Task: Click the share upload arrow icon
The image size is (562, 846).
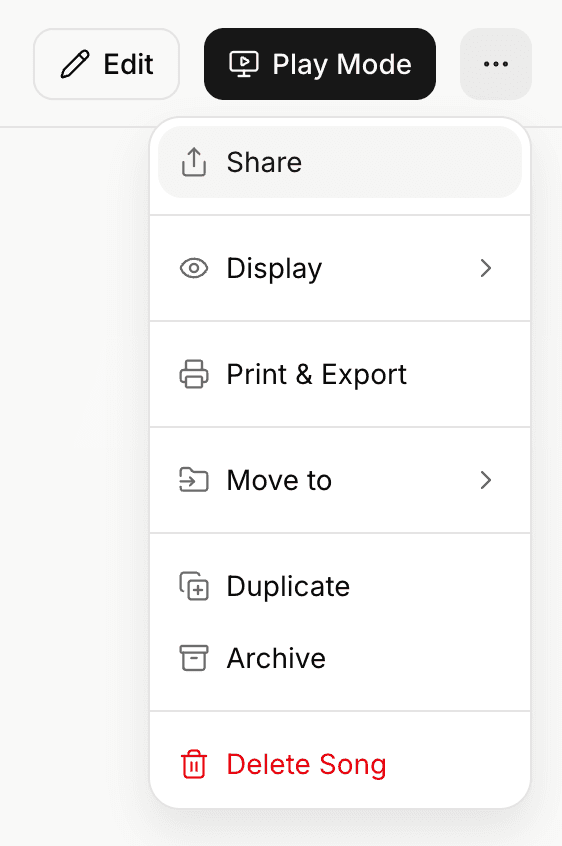Action: (x=194, y=162)
